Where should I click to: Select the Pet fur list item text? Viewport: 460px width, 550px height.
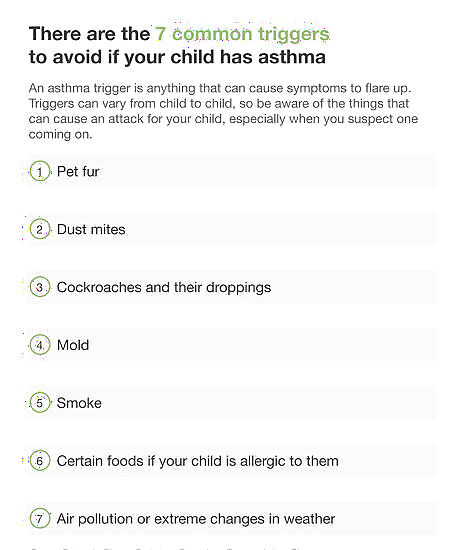click(78, 172)
